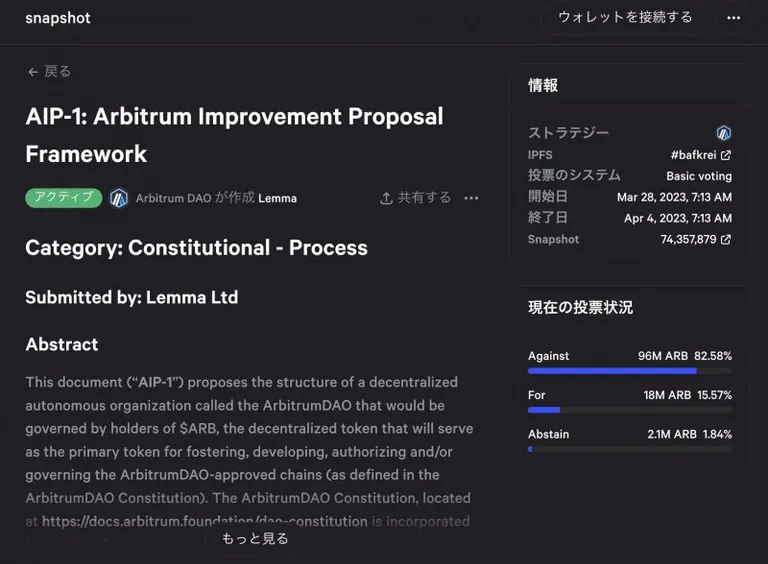Click the ウォレットを接続する connect wallet button
Screen dimensions: 768x564
pyautogui.click(x=625, y=18)
